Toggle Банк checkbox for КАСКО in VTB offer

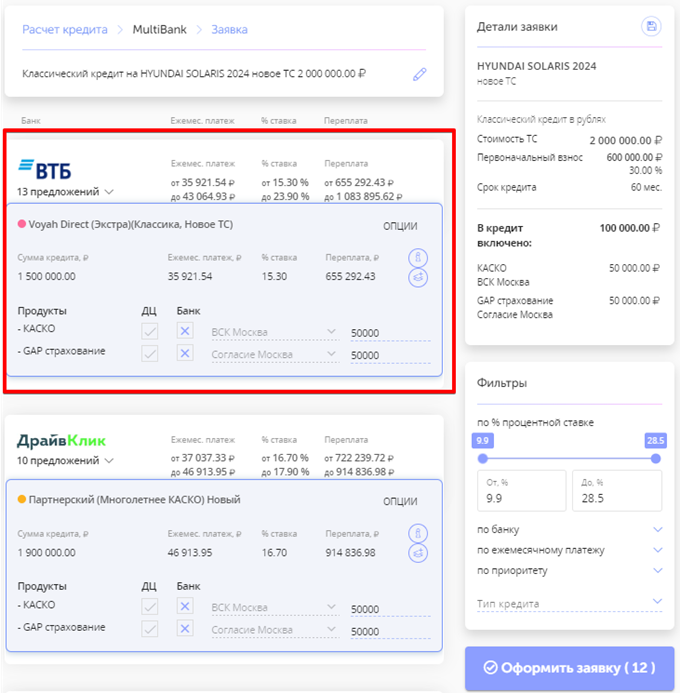(x=185, y=332)
